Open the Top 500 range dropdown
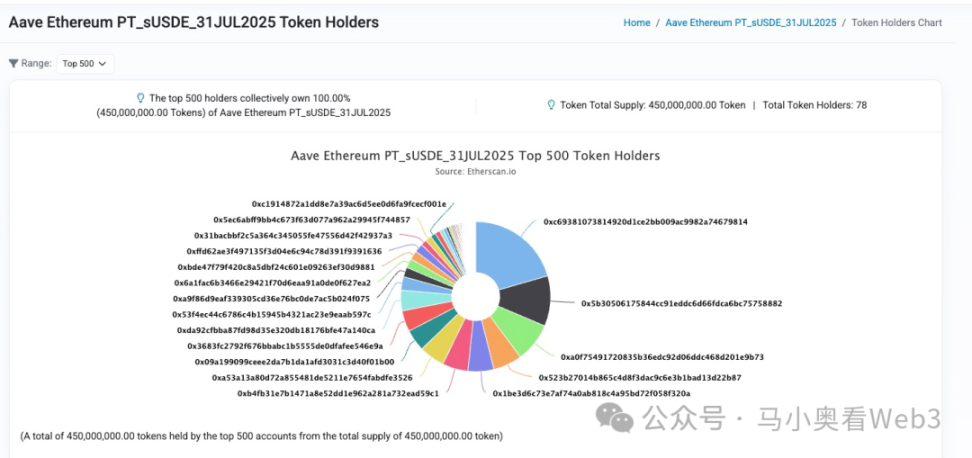The width and height of the screenshot is (972, 458). coord(85,64)
